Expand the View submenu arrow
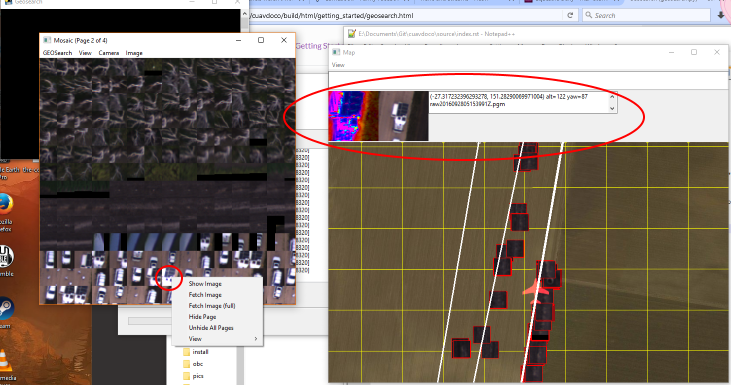Screen dimensions: 731x385 (255, 339)
